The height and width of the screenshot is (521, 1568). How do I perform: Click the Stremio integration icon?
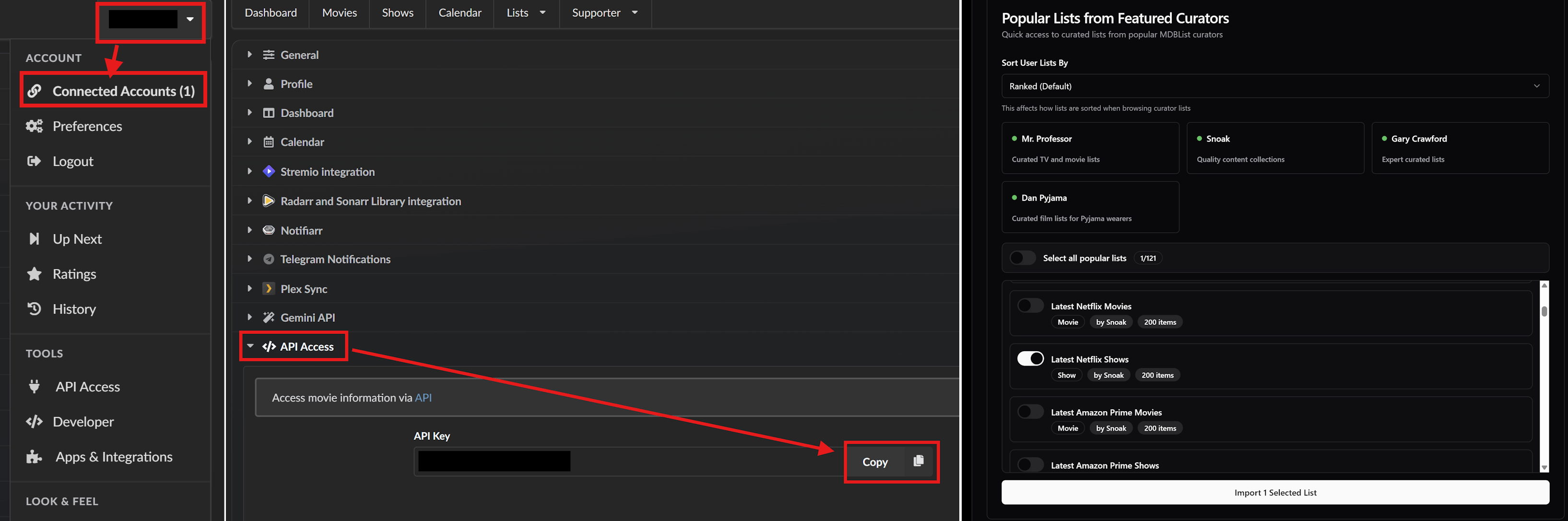(x=269, y=172)
